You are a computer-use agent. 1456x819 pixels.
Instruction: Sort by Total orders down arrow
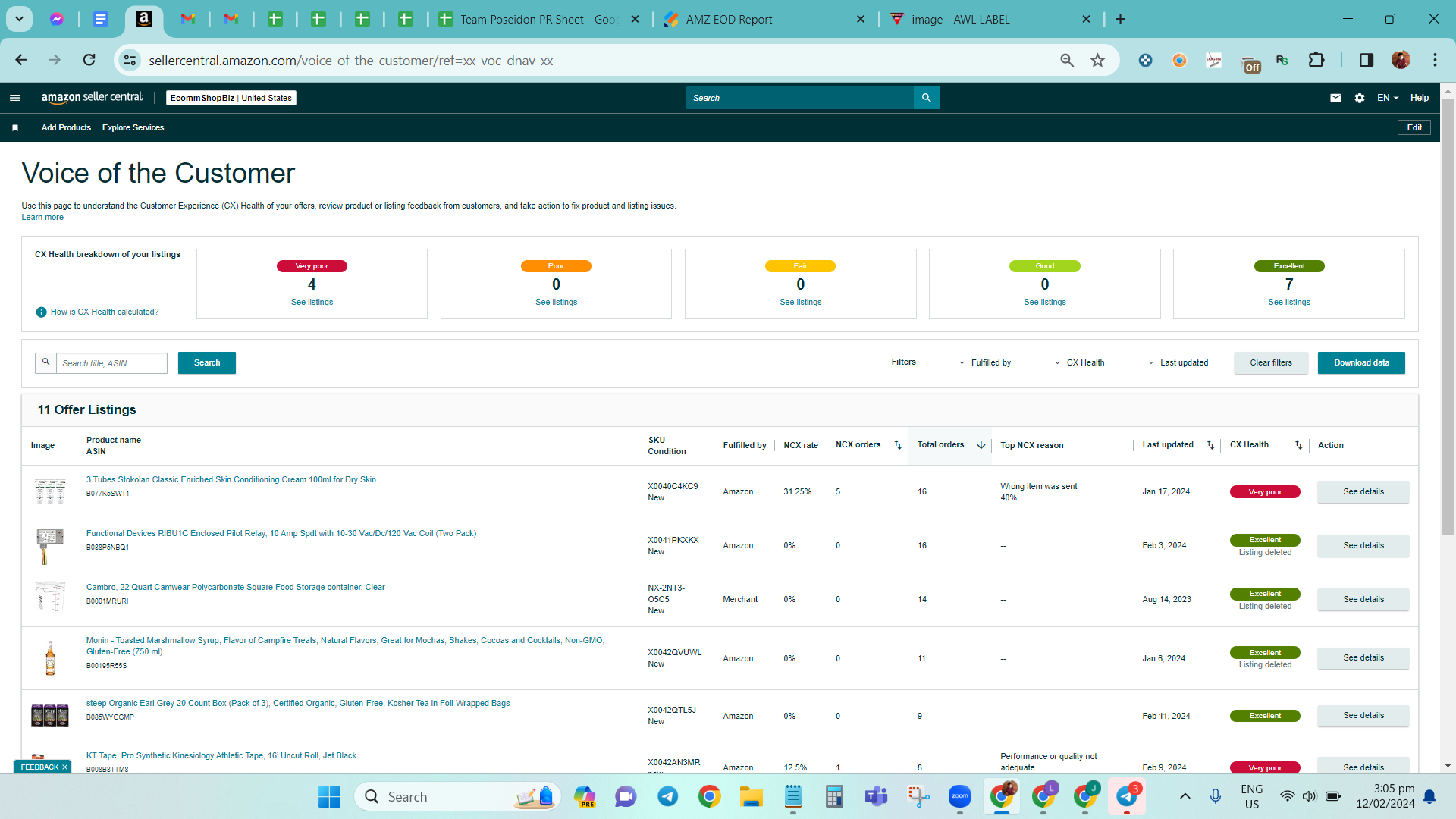coord(981,445)
